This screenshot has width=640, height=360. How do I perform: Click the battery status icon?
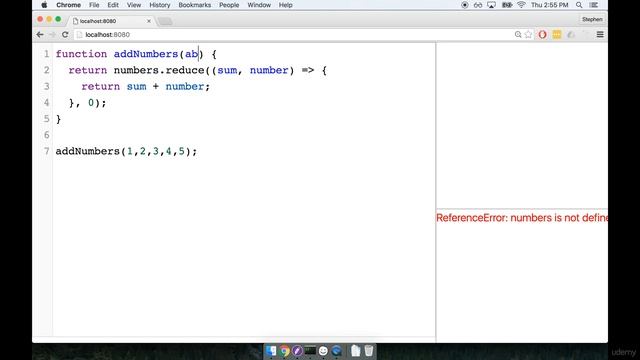click(507, 5)
